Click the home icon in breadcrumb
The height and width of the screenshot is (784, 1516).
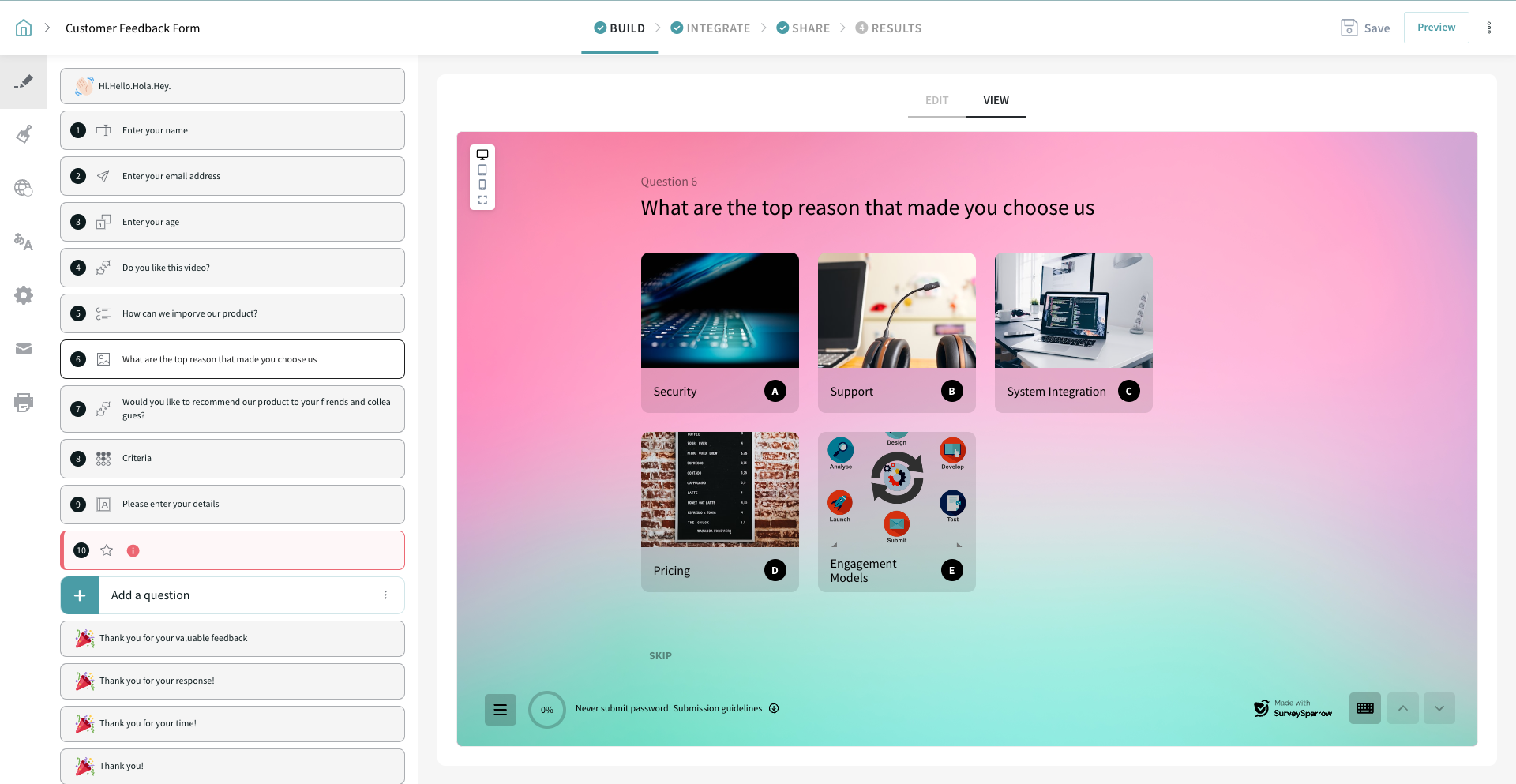[x=24, y=28]
